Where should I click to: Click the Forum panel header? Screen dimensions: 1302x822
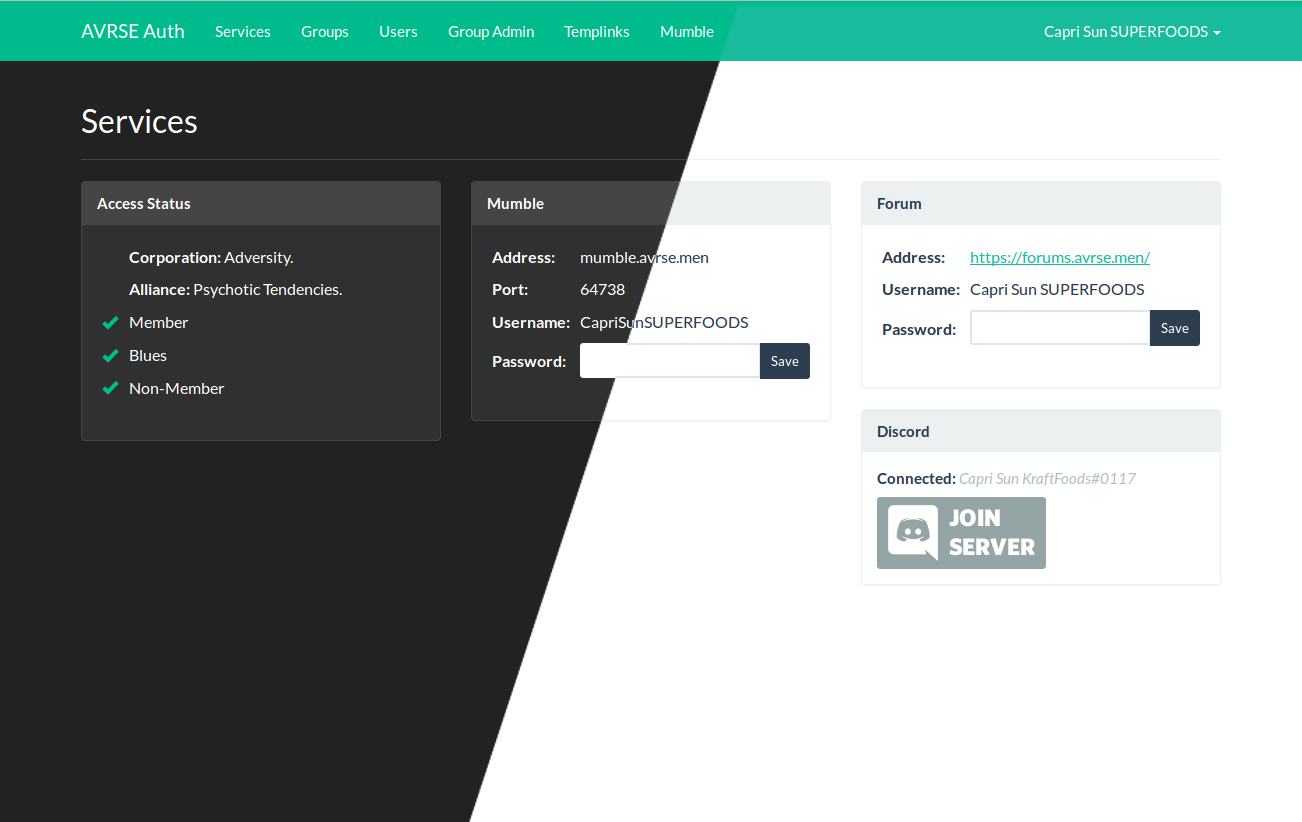[x=1041, y=203]
